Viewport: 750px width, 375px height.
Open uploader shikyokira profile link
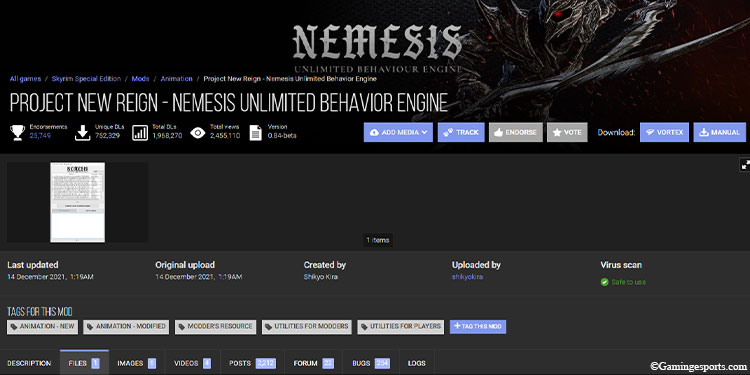pyautogui.click(x=467, y=277)
